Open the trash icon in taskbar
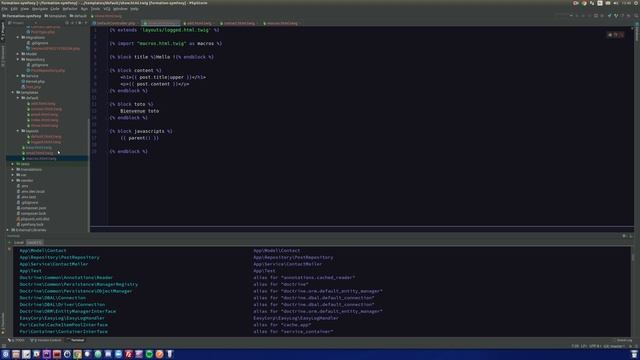The image size is (640, 360). click(x=634, y=354)
